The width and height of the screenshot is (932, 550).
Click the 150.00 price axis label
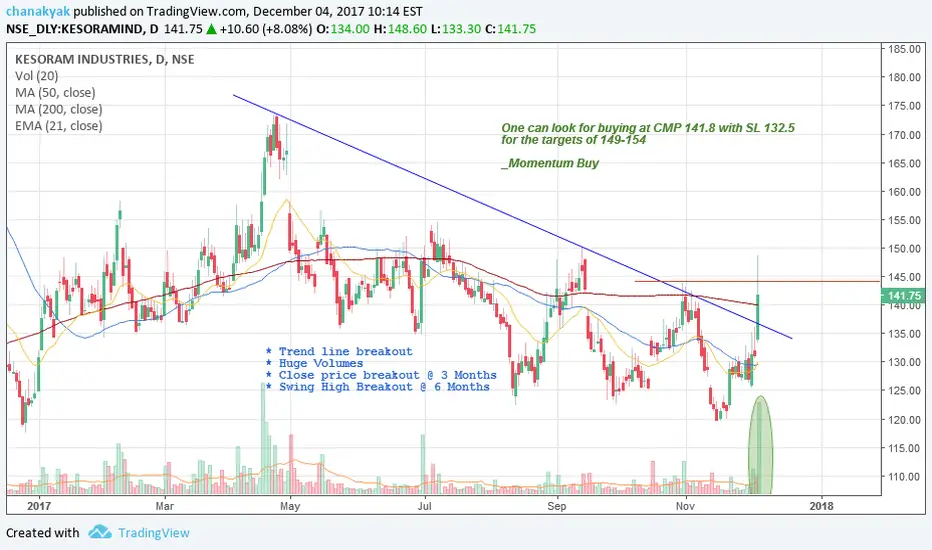pyautogui.click(x=905, y=249)
